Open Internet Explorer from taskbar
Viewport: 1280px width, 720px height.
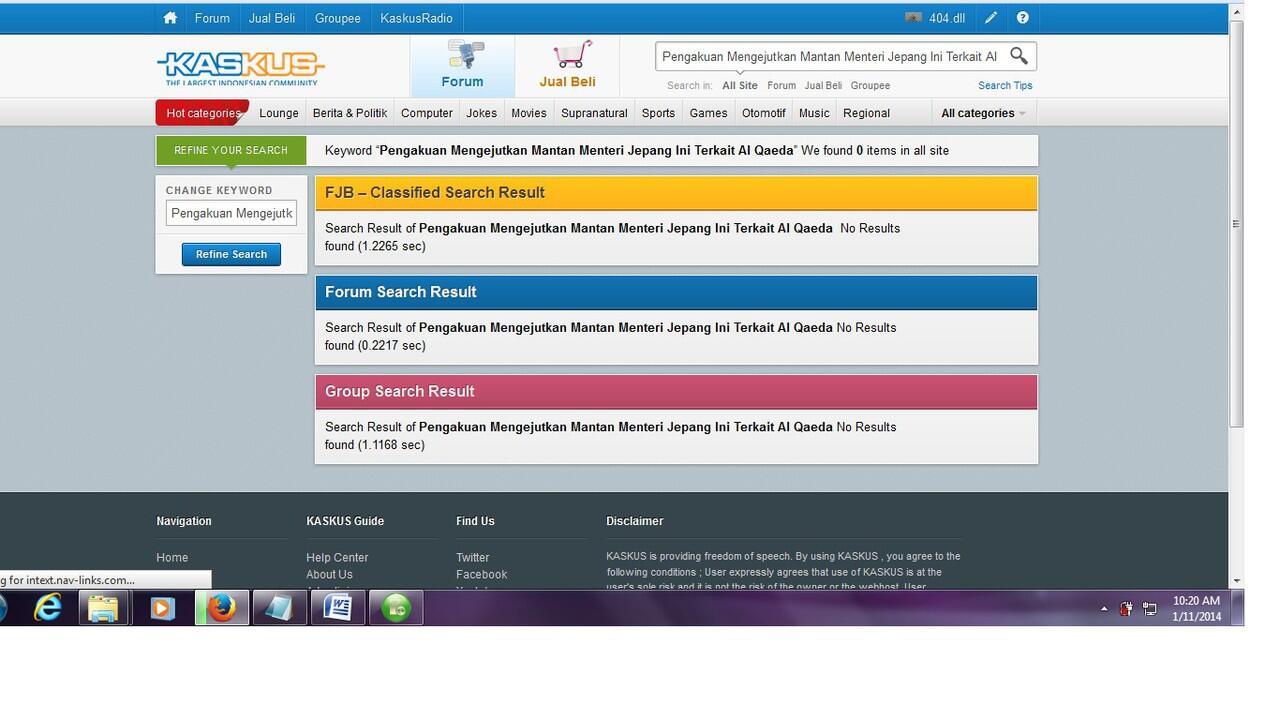click(x=48, y=607)
